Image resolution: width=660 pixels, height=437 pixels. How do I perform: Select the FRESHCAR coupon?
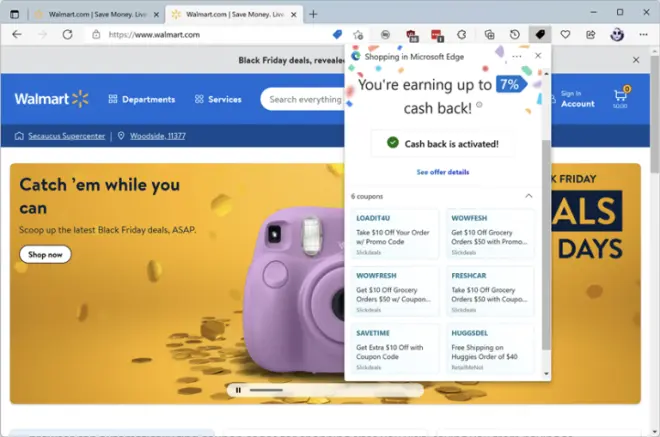point(490,291)
